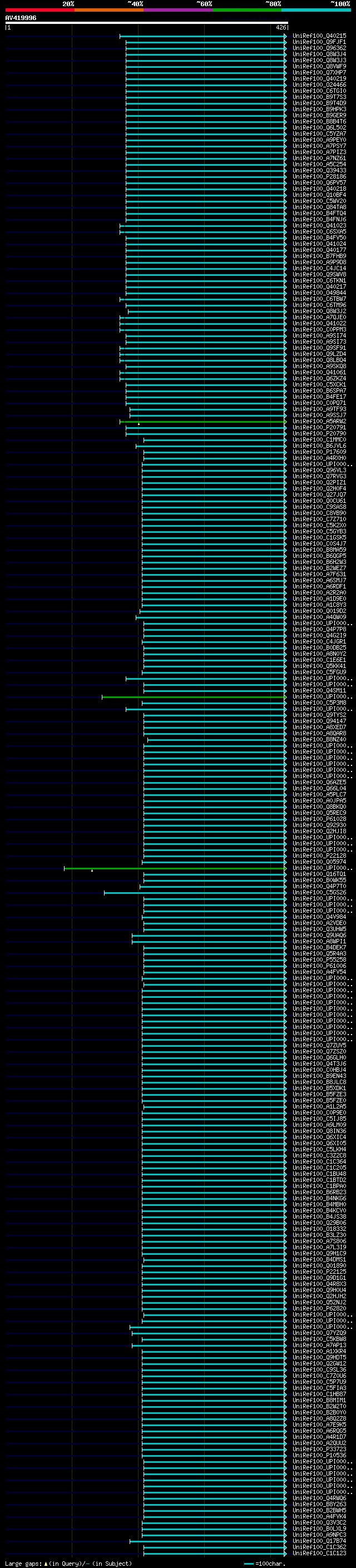Select the UniRef100_B8MA59 label
This screenshot has width=356, height=1568.
pyautogui.click(x=319, y=550)
